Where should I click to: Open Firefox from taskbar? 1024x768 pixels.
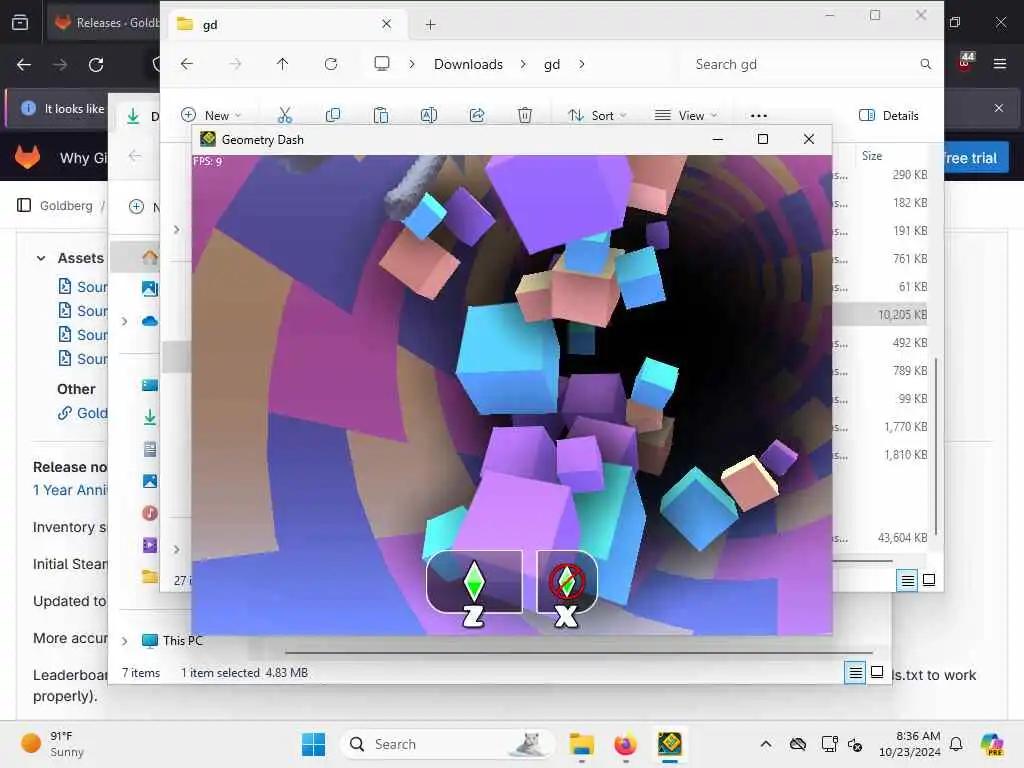[x=625, y=744]
